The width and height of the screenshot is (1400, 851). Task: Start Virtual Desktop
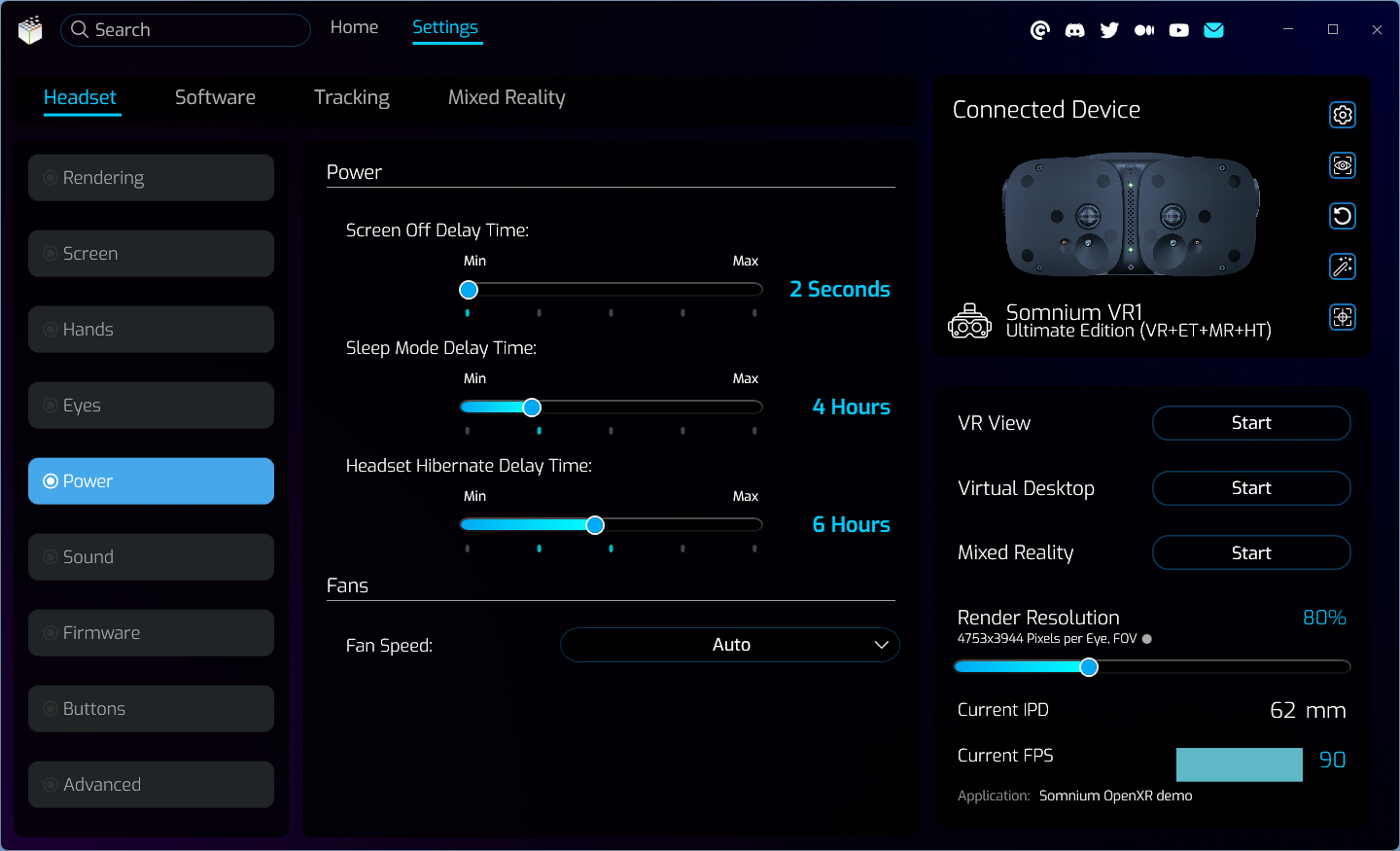point(1251,488)
